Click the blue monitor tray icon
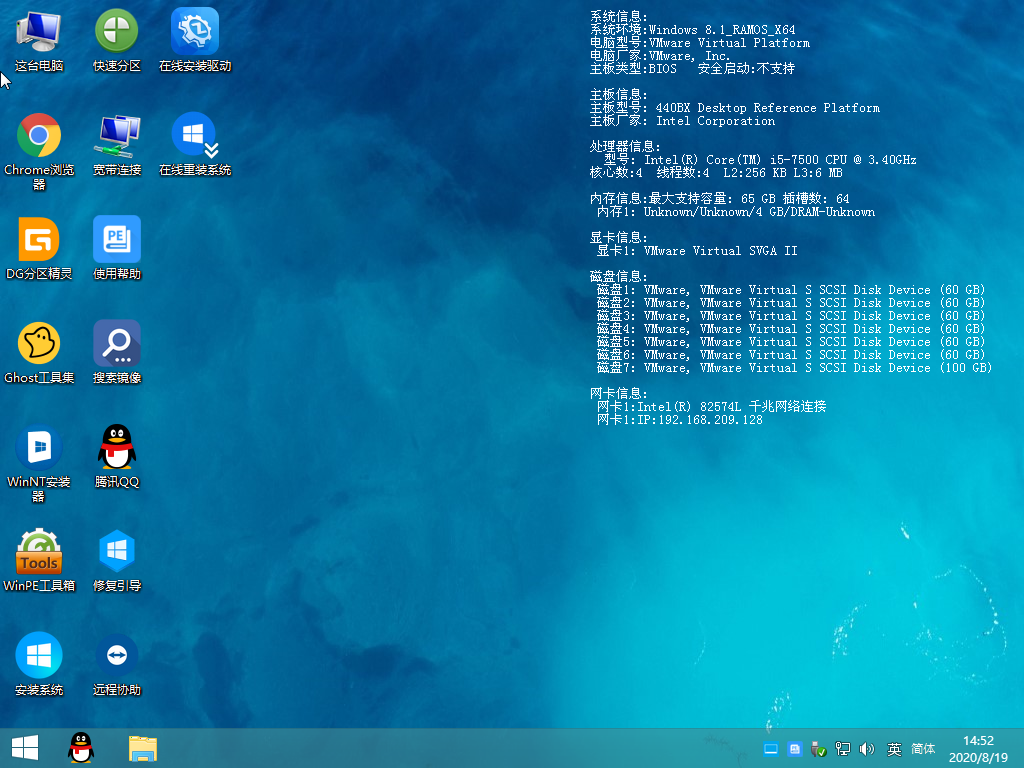Screen dimensions: 1024x768 tap(771, 749)
